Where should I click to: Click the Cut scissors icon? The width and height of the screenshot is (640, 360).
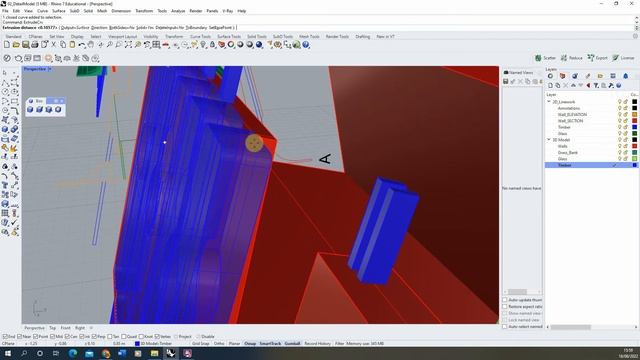click(x=53, y=45)
